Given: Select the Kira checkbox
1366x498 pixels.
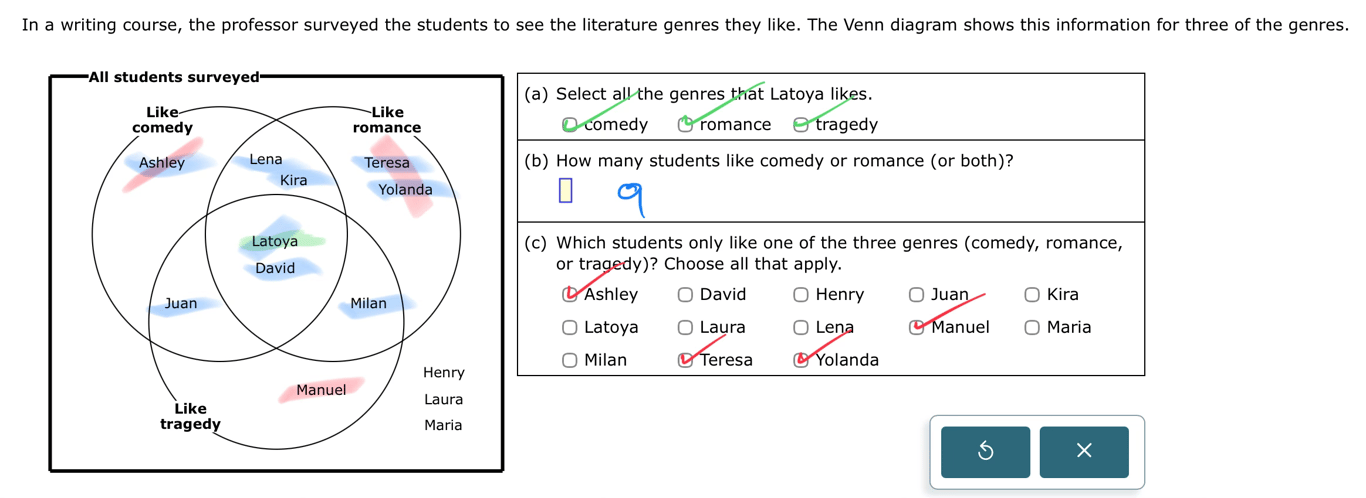Looking at the screenshot, I should tap(1032, 295).
